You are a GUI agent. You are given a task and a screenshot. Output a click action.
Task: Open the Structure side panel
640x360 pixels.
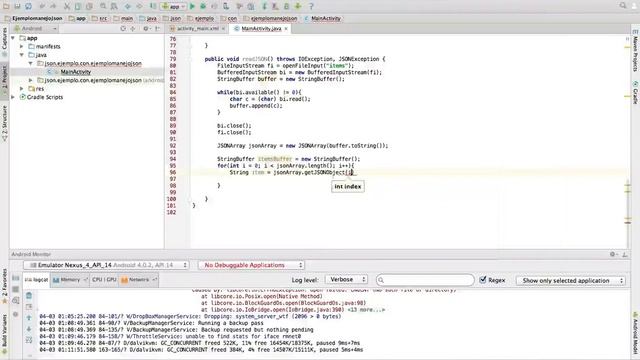pyautogui.click(x=4, y=123)
